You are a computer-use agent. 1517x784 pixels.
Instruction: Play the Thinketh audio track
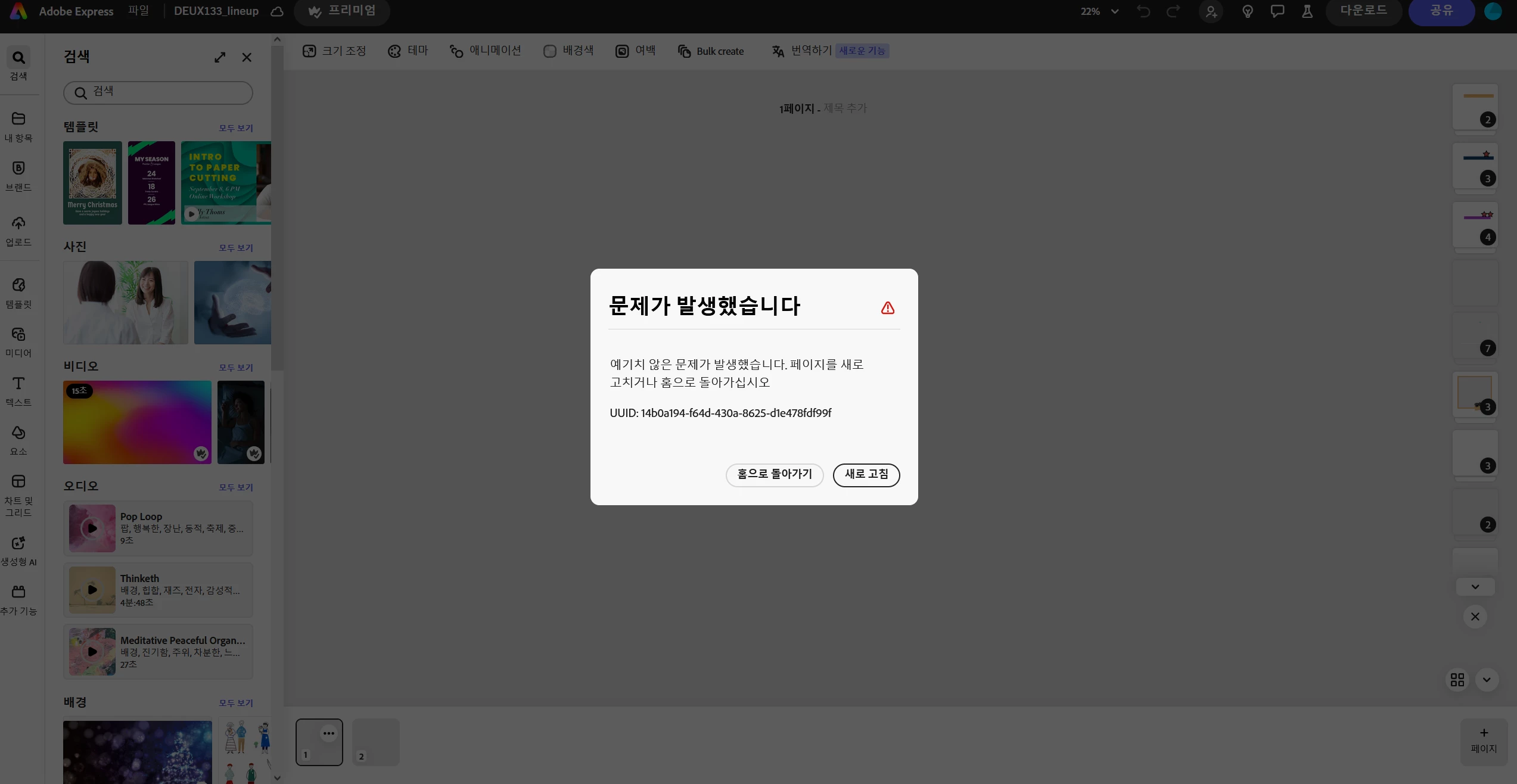tap(92, 590)
